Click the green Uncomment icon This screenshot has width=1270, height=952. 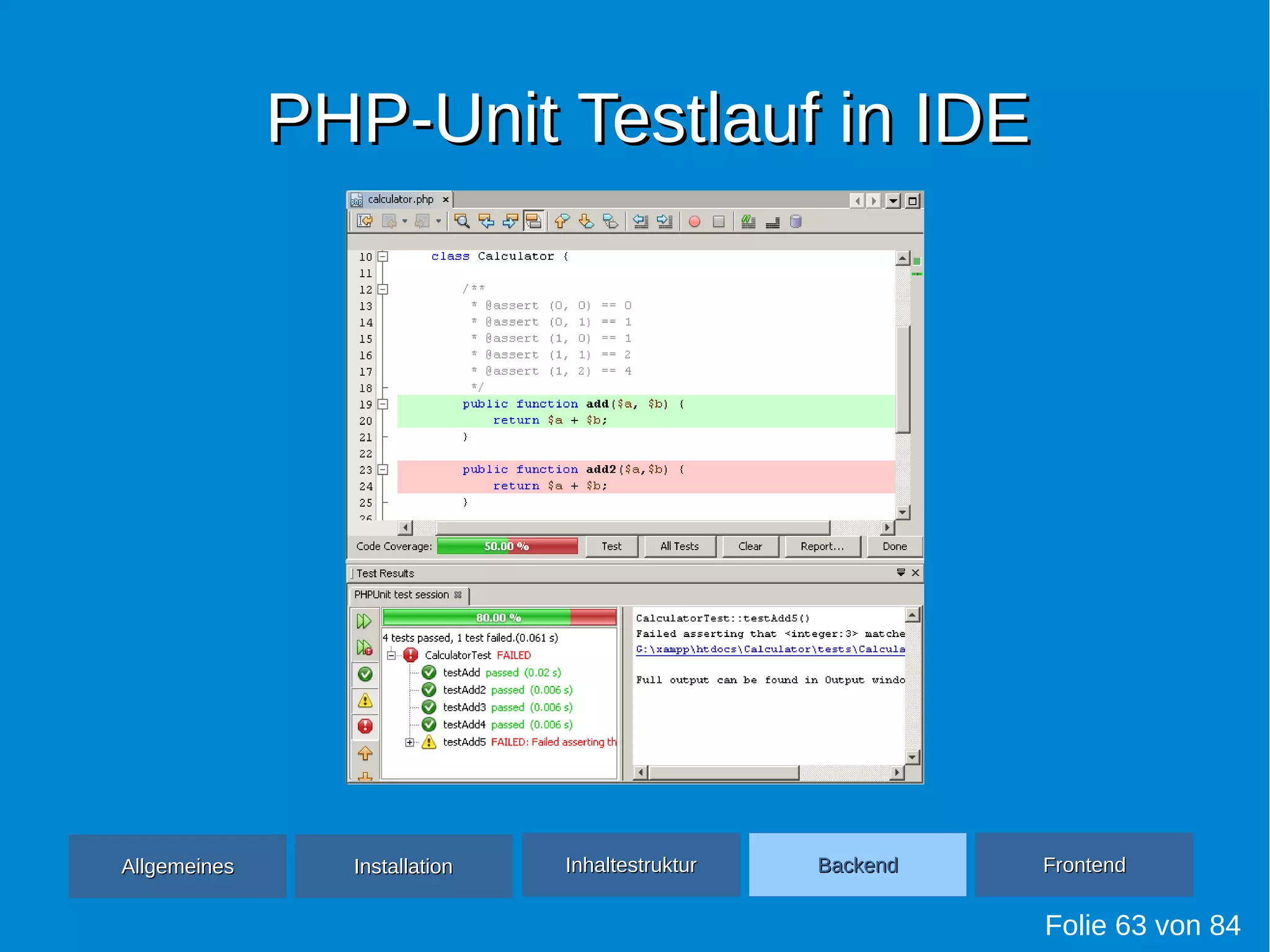(x=748, y=221)
